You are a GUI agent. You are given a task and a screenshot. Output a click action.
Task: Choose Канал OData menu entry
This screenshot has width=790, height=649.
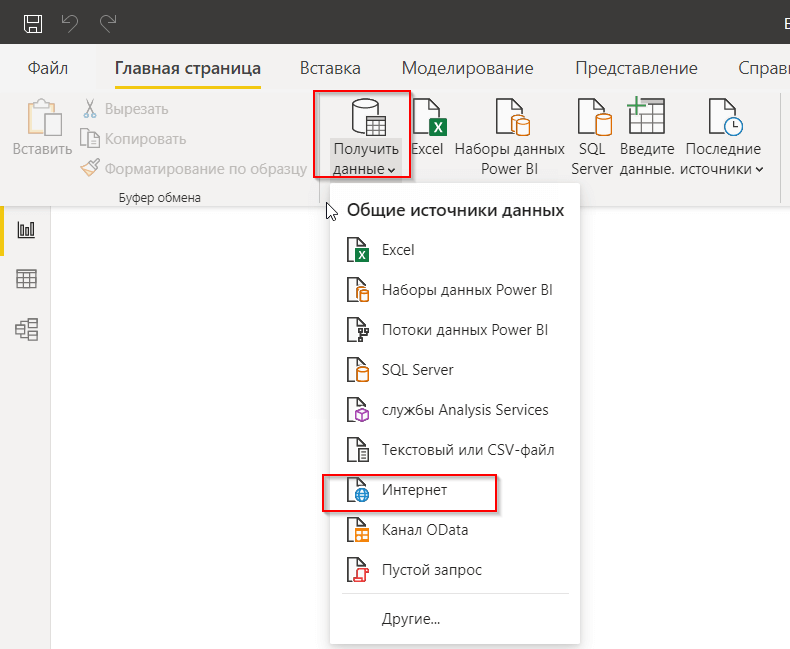[x=455, y=530]
